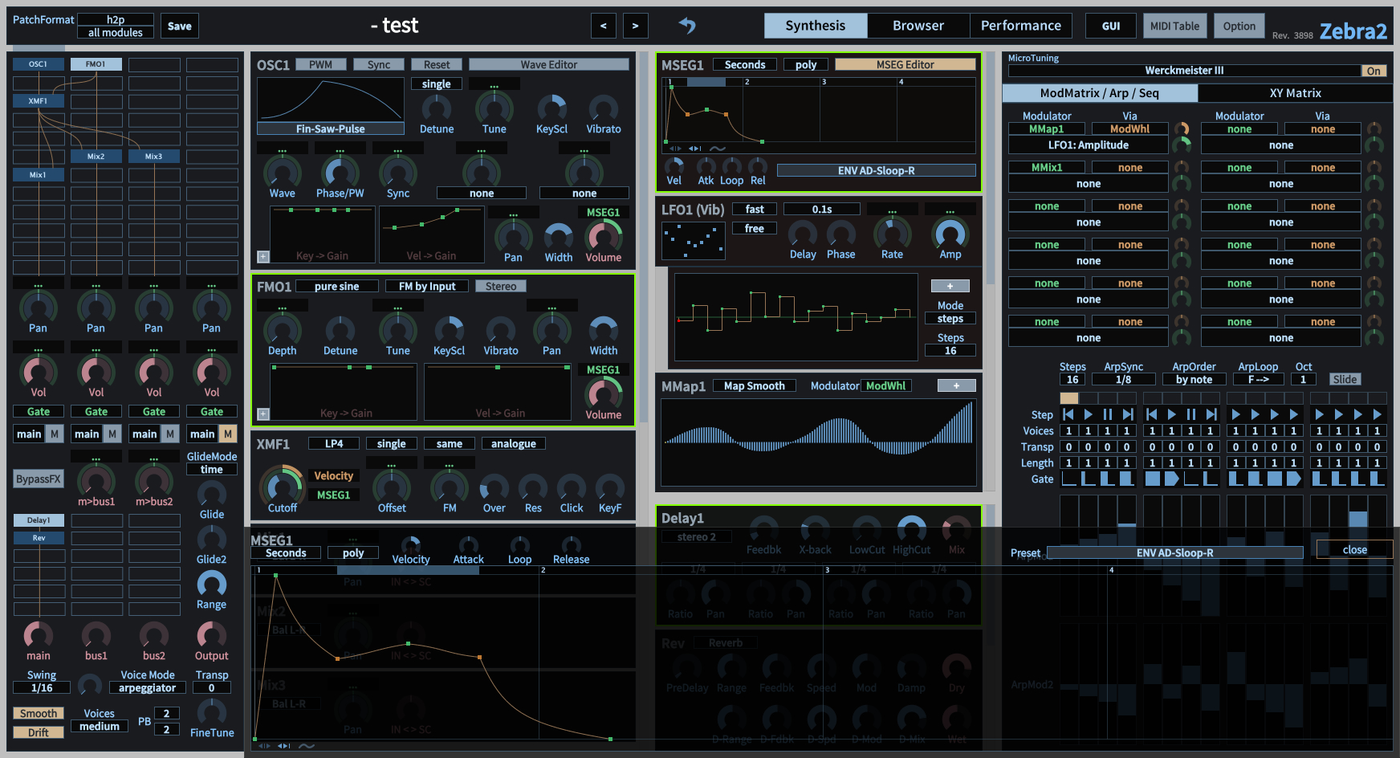Click the Option button
The height and width of the screenshot is (758, 1400).
pyautogui.click(x=1239, y=26)
